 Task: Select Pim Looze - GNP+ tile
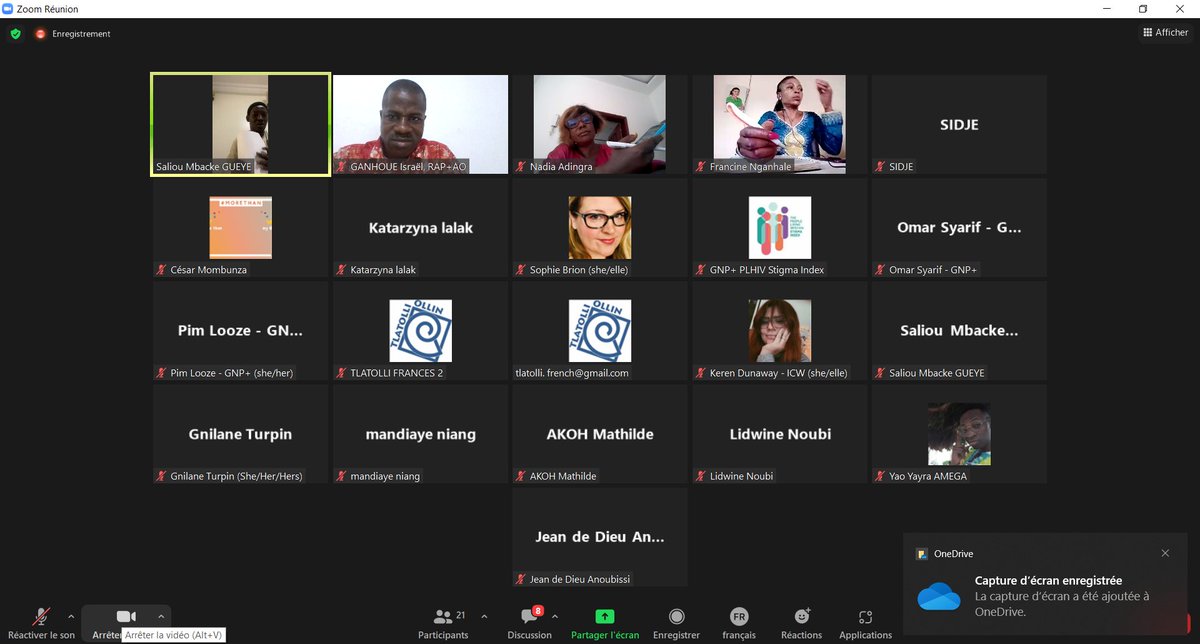point(240,331)
